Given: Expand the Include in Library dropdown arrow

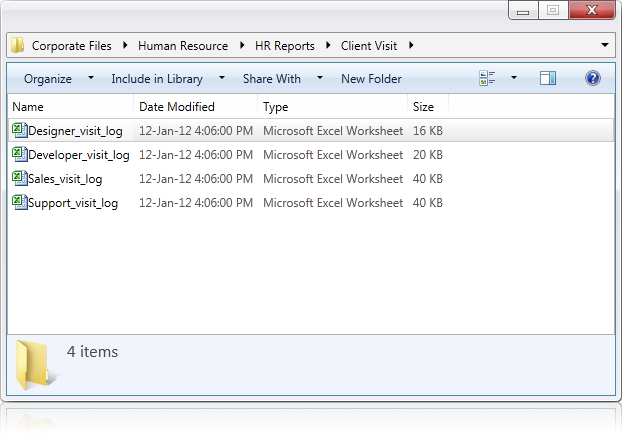Looking at the screenshot, I should click(x=222, y=78).
